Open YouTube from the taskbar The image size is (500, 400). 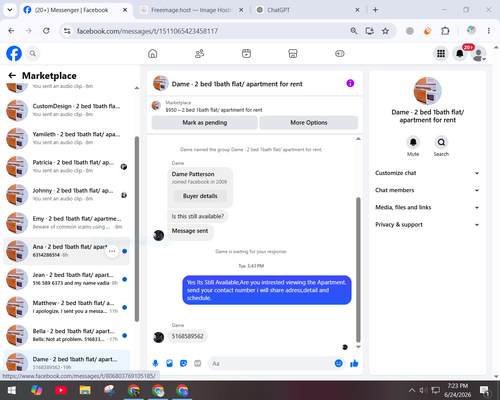(x=61, y=390)
